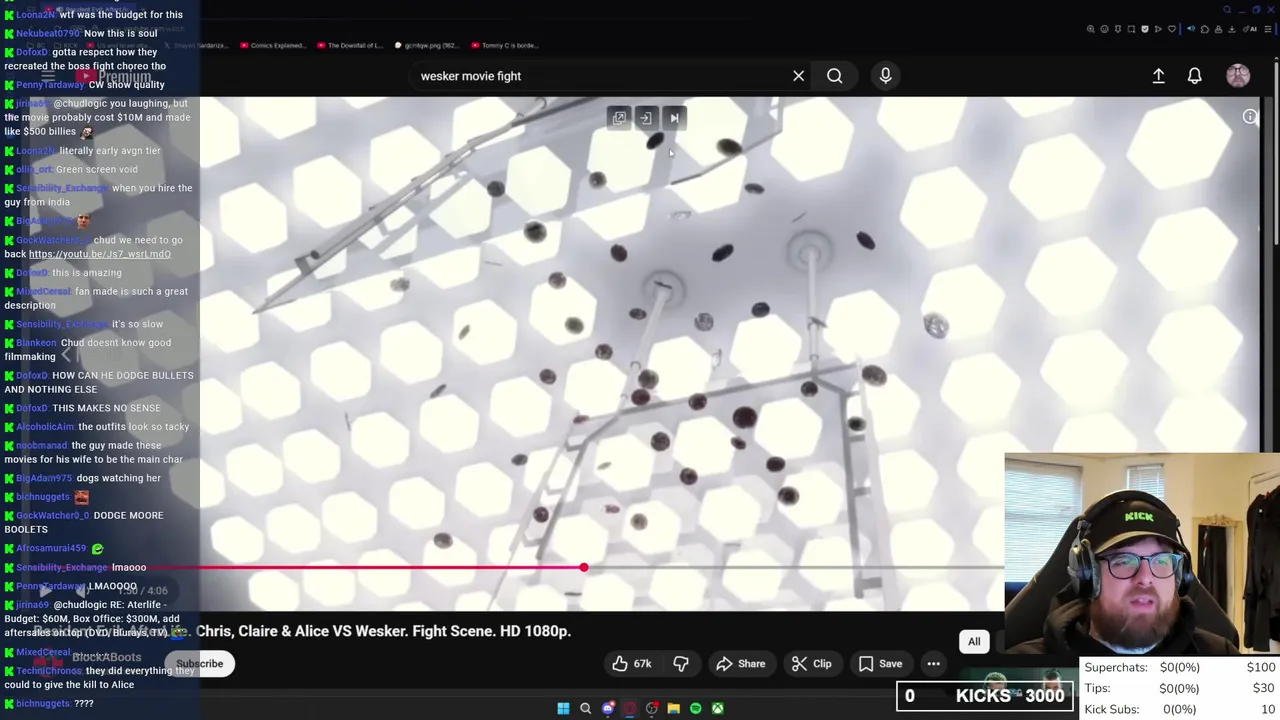Clear the YouTube search field text
This screenshot has height=720, width=1280.
tap(798, 76)
